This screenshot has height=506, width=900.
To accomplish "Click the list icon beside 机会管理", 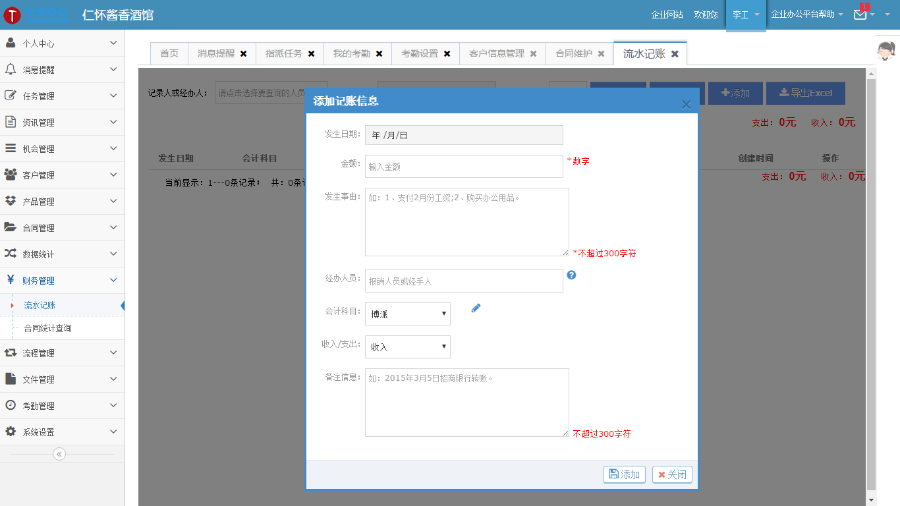I will pyautogui.click(x=10, y=148).
